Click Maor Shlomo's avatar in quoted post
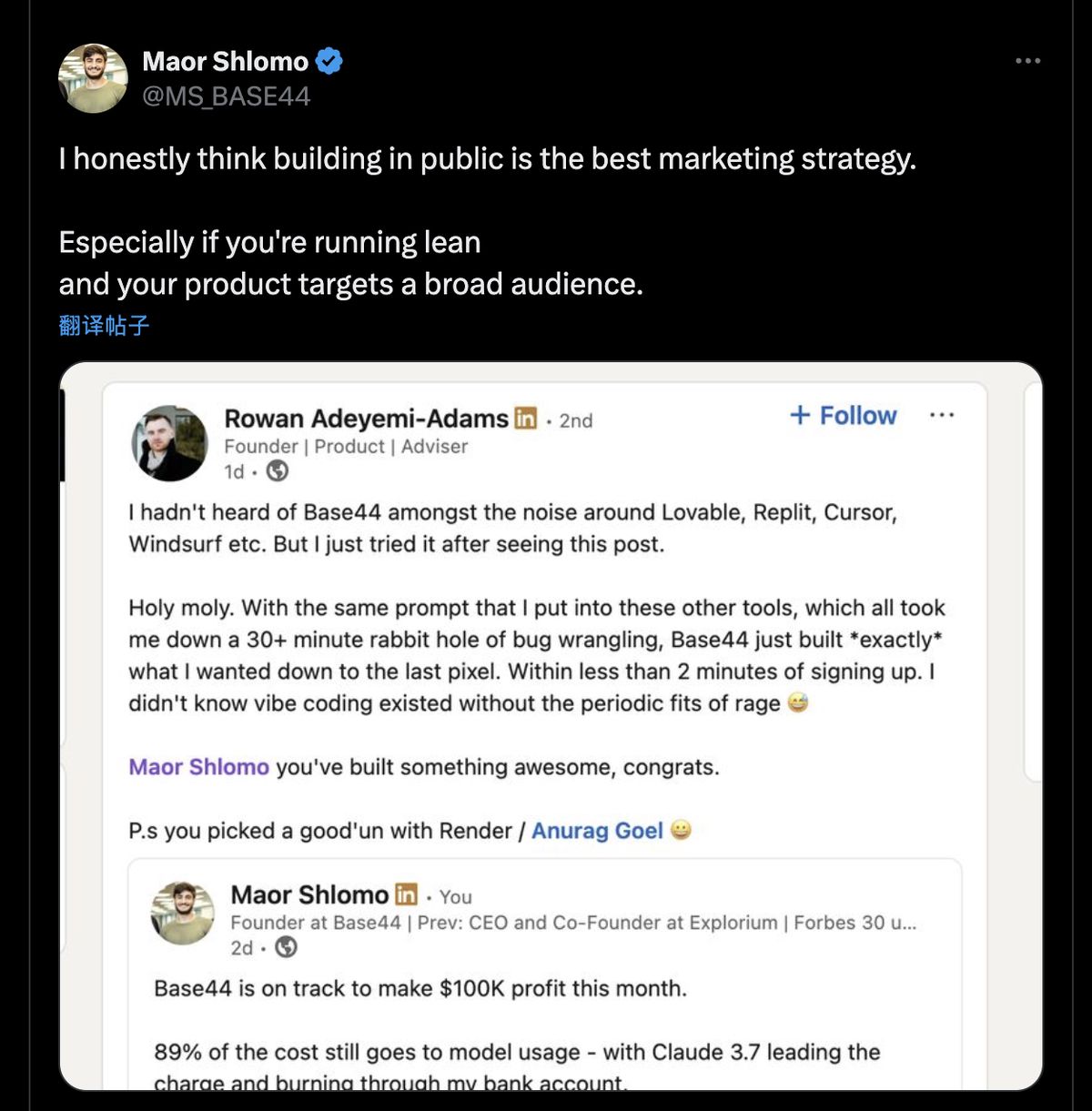The height and width of the screenshot is (1111, 1092). [183, 913]
